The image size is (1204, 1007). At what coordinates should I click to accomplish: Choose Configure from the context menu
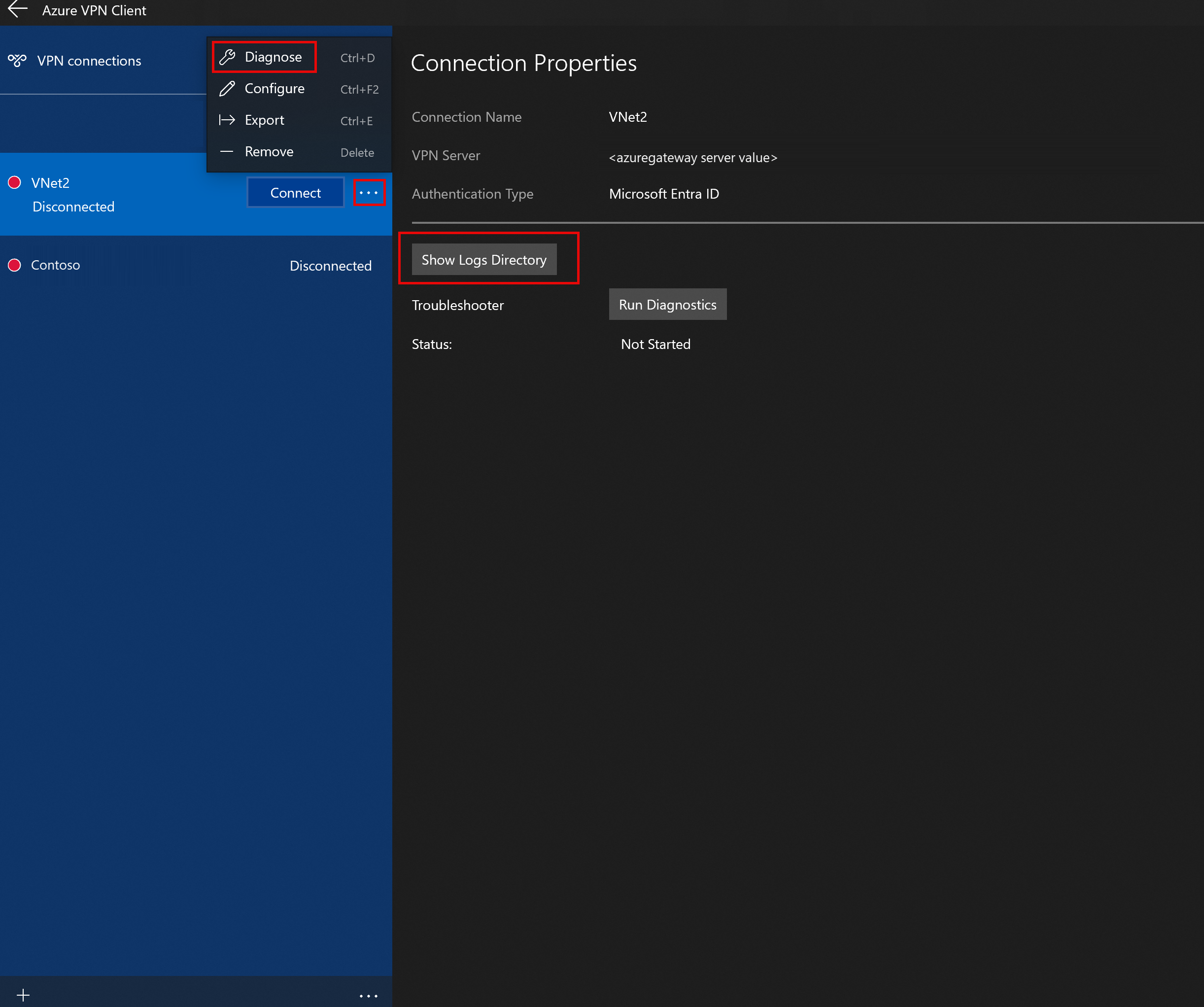(274, 88)
